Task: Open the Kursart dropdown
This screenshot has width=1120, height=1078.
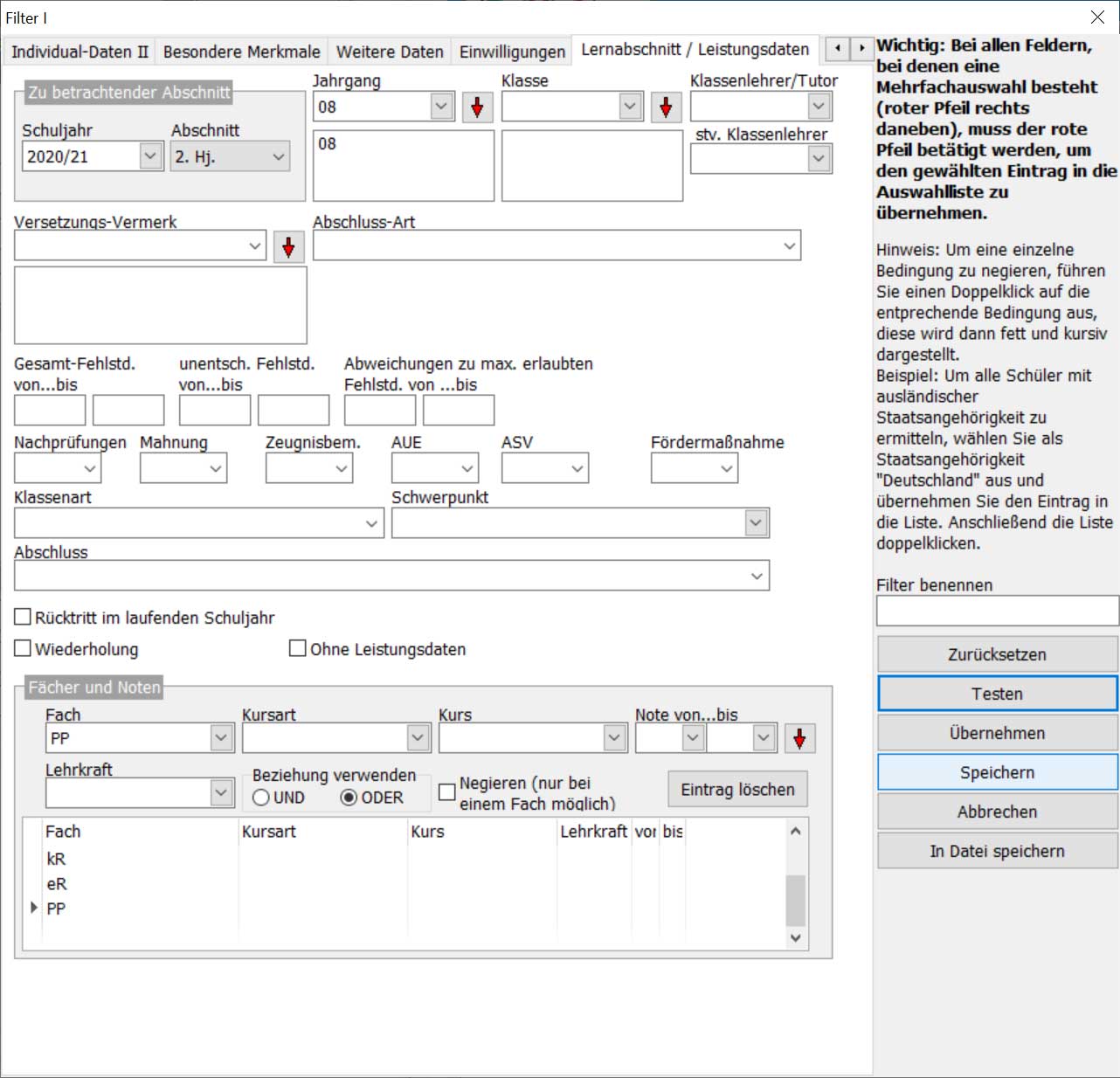Action: click(x=418, y=738)
